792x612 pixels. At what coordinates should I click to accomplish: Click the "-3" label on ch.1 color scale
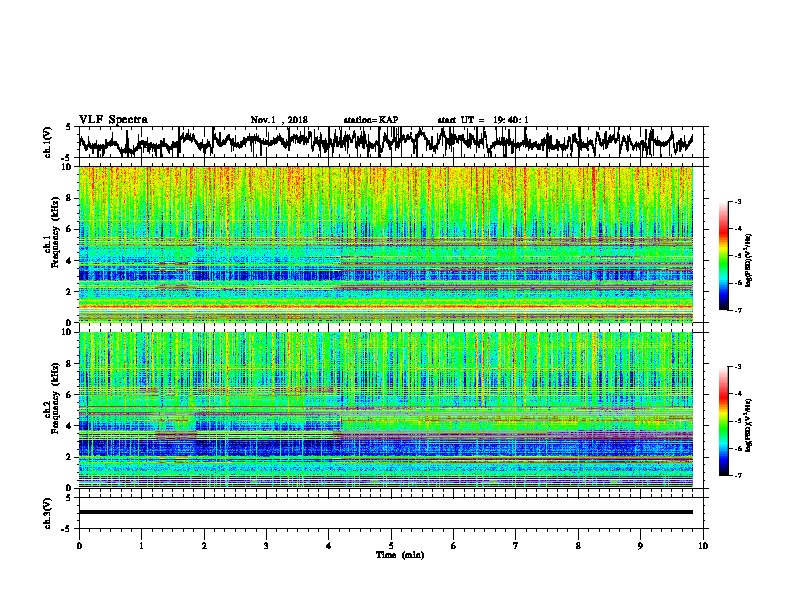click(x=737, y=201)
